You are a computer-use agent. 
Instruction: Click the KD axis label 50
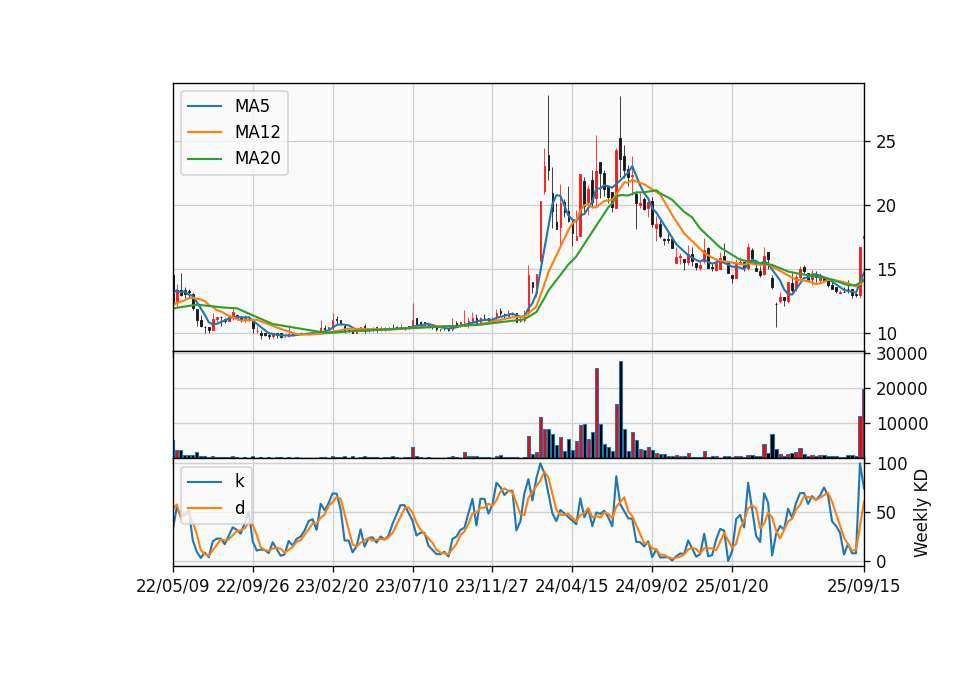tap(886, 512)
